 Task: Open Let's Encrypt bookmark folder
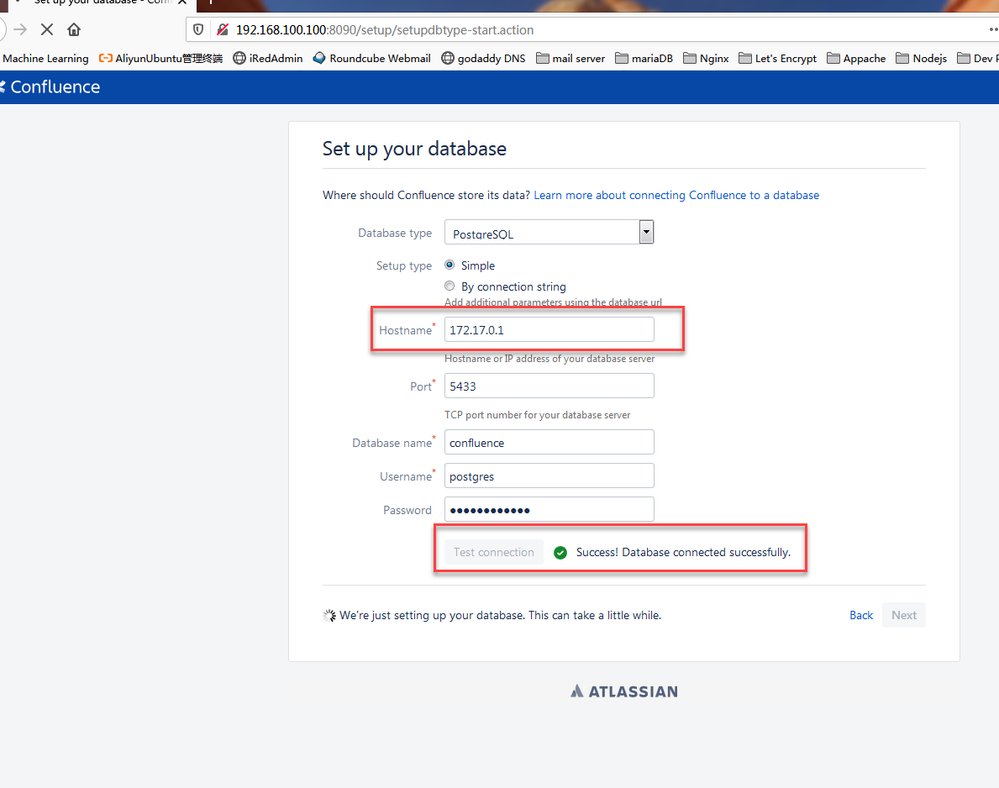[777, 58]
